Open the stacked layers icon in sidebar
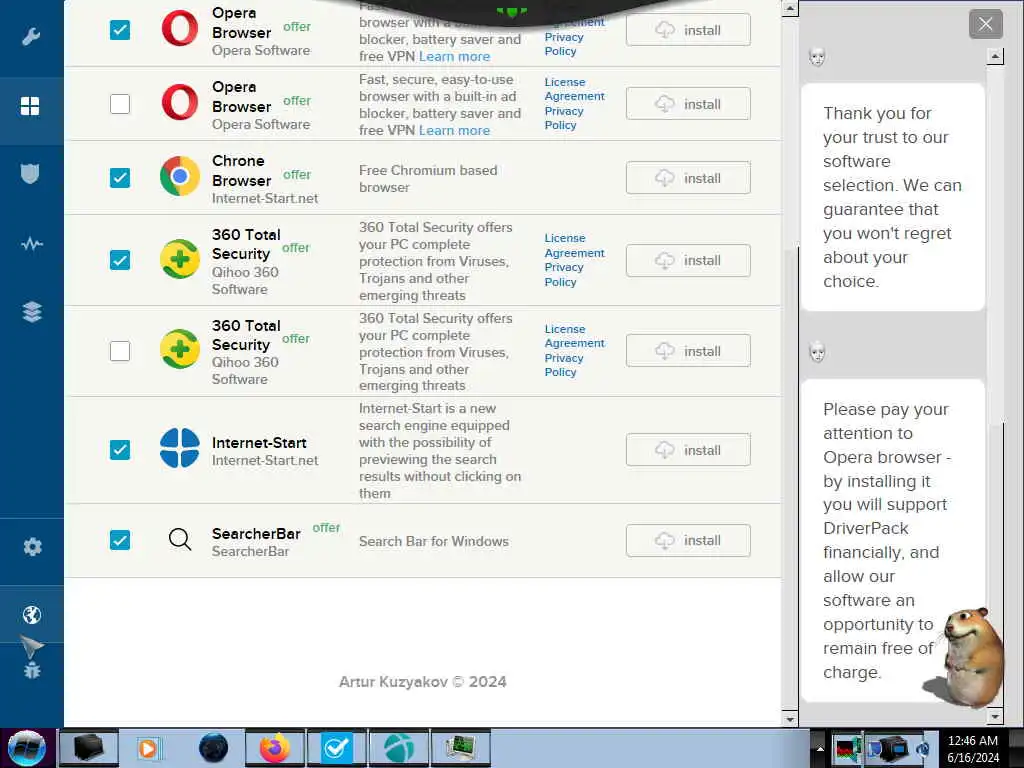This screenshot has height=768, width=1024. pyautogui.click(x=32, y=312)
